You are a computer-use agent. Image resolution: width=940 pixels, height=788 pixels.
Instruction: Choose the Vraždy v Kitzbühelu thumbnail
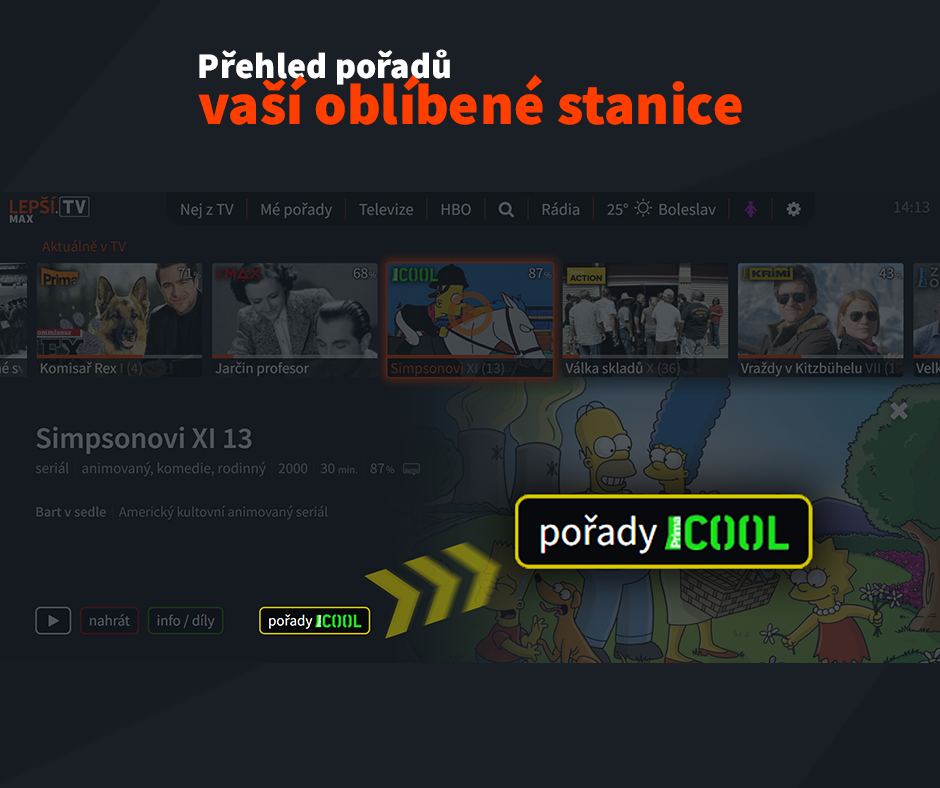(x=821, y=320)
